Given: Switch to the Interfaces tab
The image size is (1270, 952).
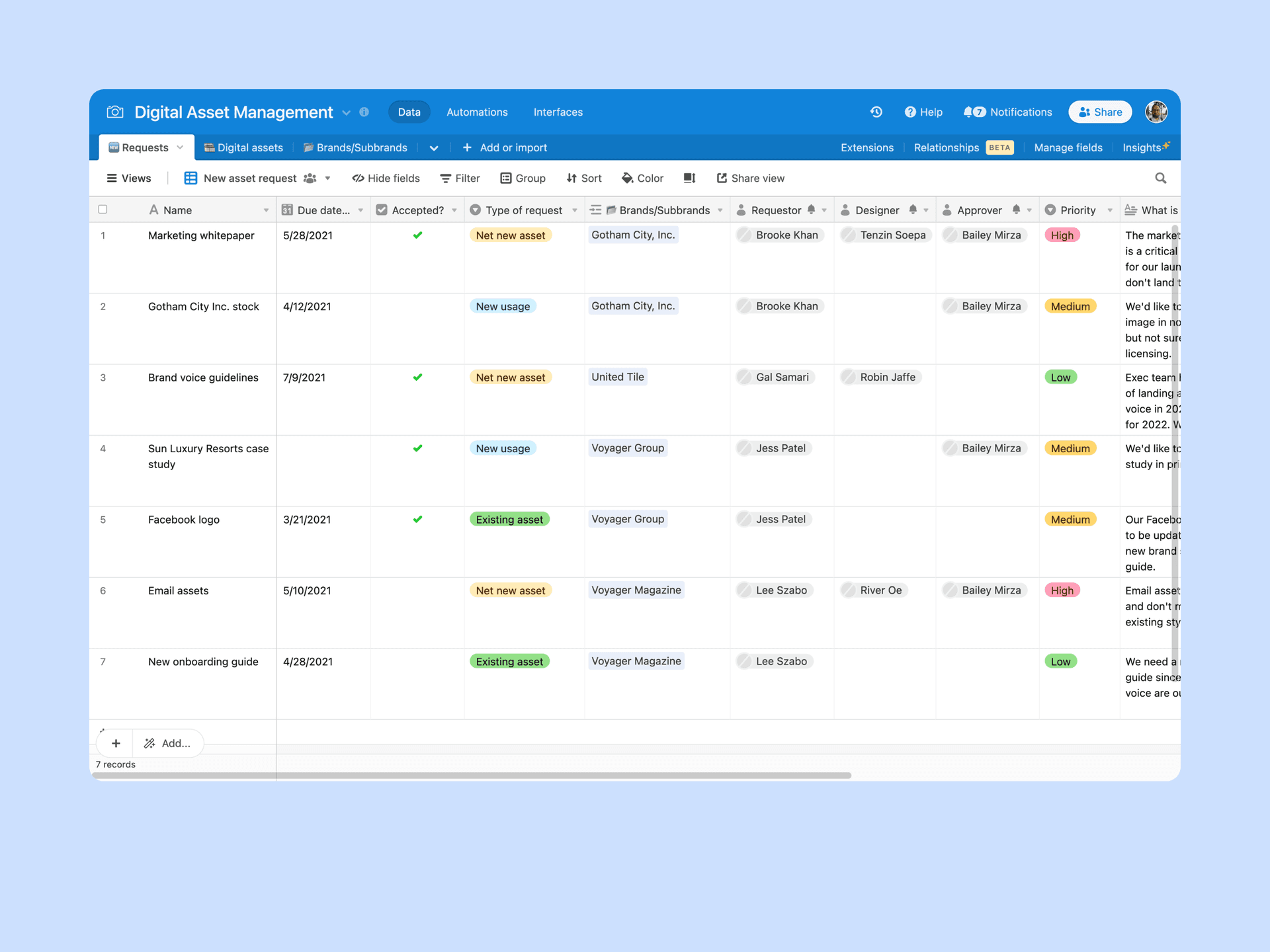Looking at the screenshot, I should pyautogui.click(x=558, y=112).
